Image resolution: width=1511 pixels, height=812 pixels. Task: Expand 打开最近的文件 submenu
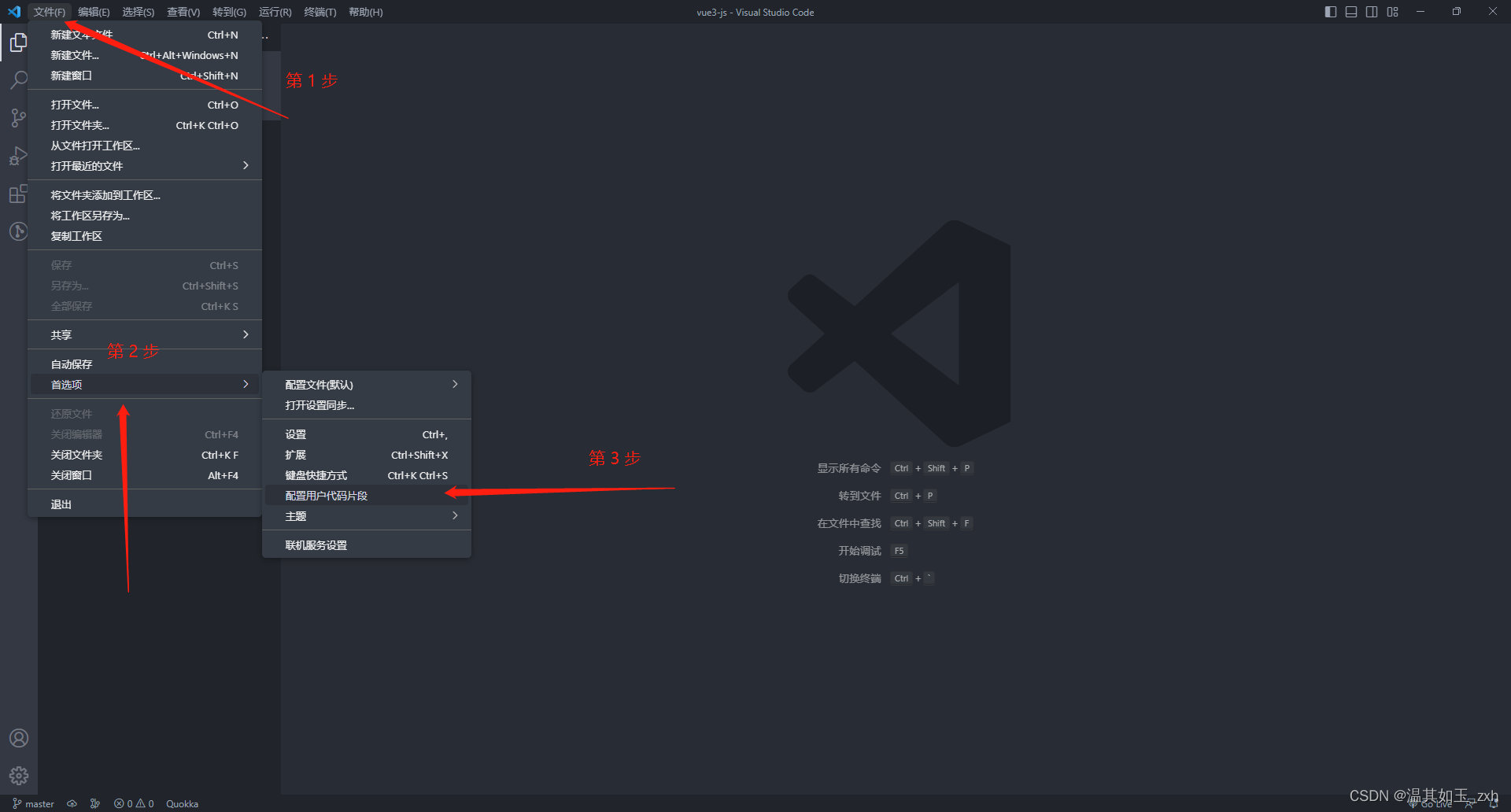145,166
